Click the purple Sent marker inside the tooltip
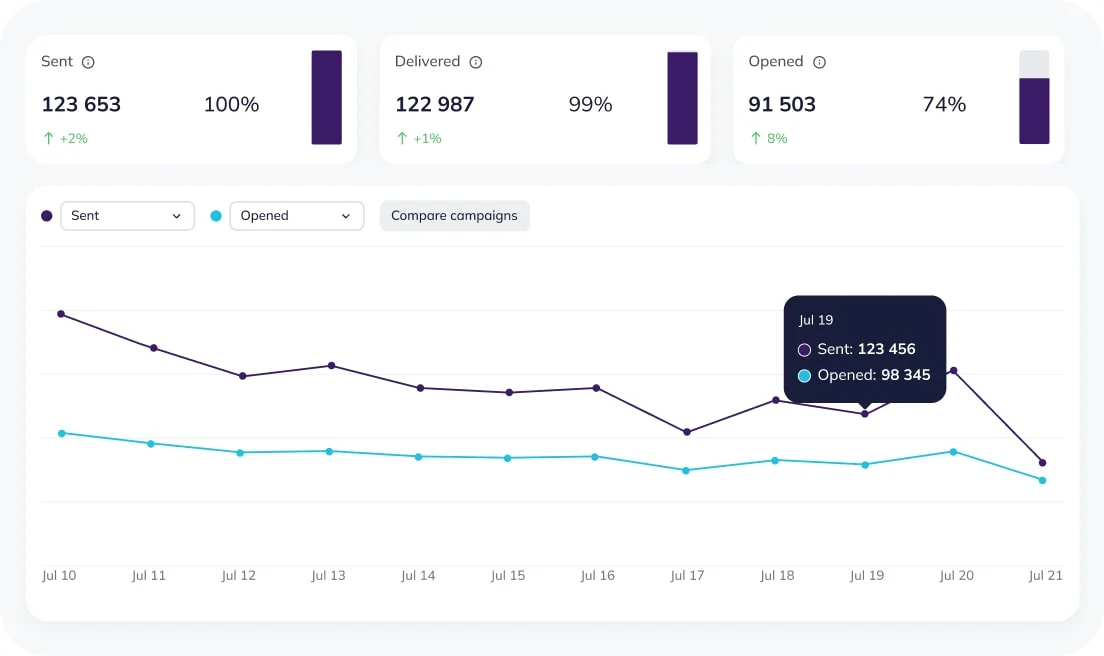This screenshot has width=1104, height=656. [x=803, y=349]
